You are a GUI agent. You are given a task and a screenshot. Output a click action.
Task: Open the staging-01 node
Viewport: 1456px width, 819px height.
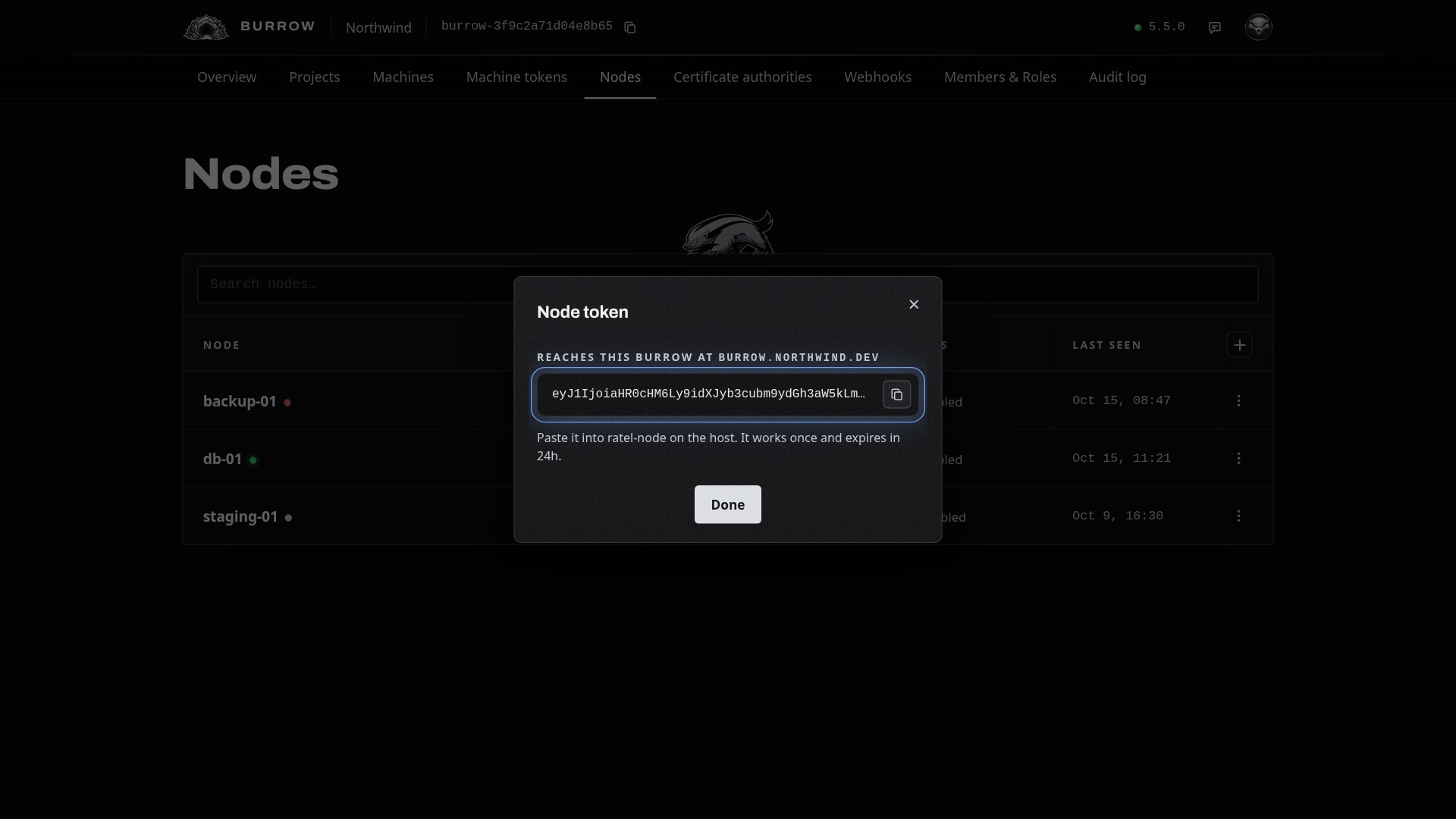click(240, 516)
